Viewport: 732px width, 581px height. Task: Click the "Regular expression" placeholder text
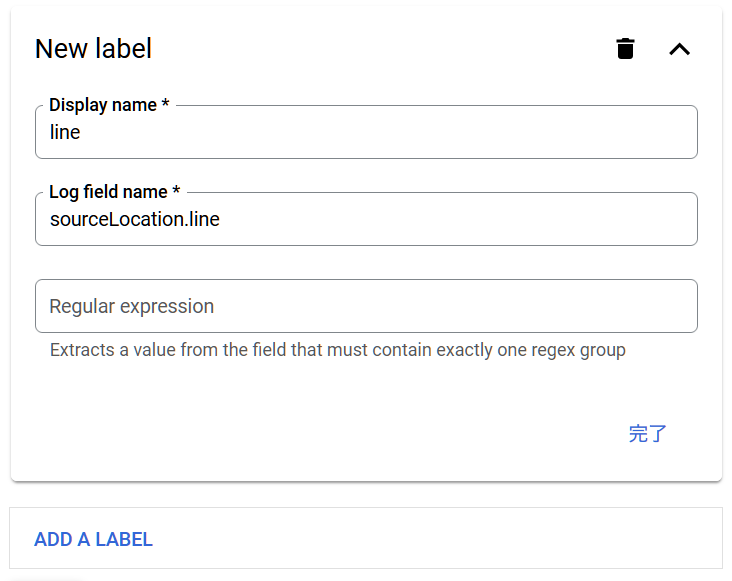tap(131, 306)
